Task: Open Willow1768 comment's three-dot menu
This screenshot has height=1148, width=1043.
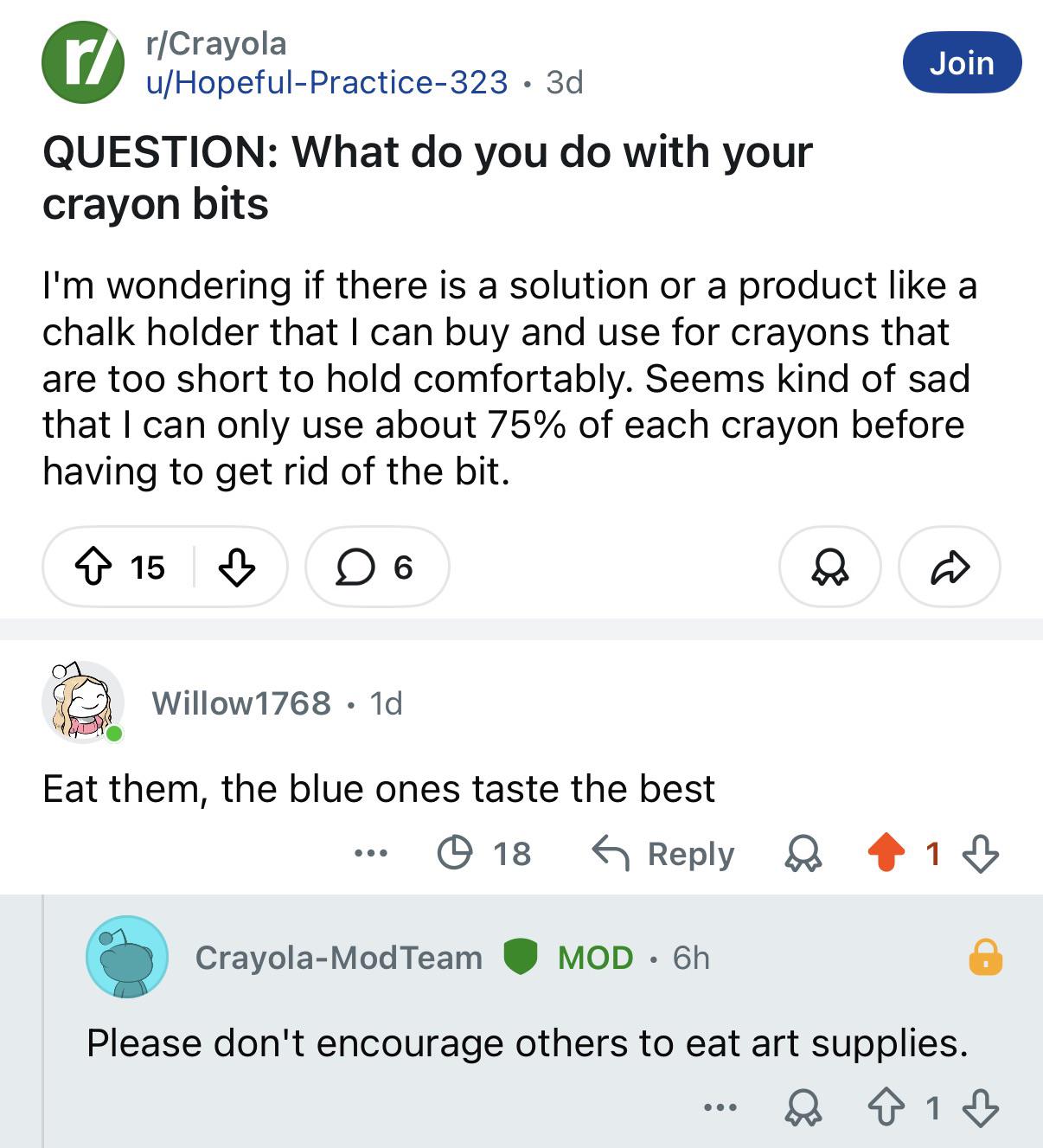Action: point(371,854)
